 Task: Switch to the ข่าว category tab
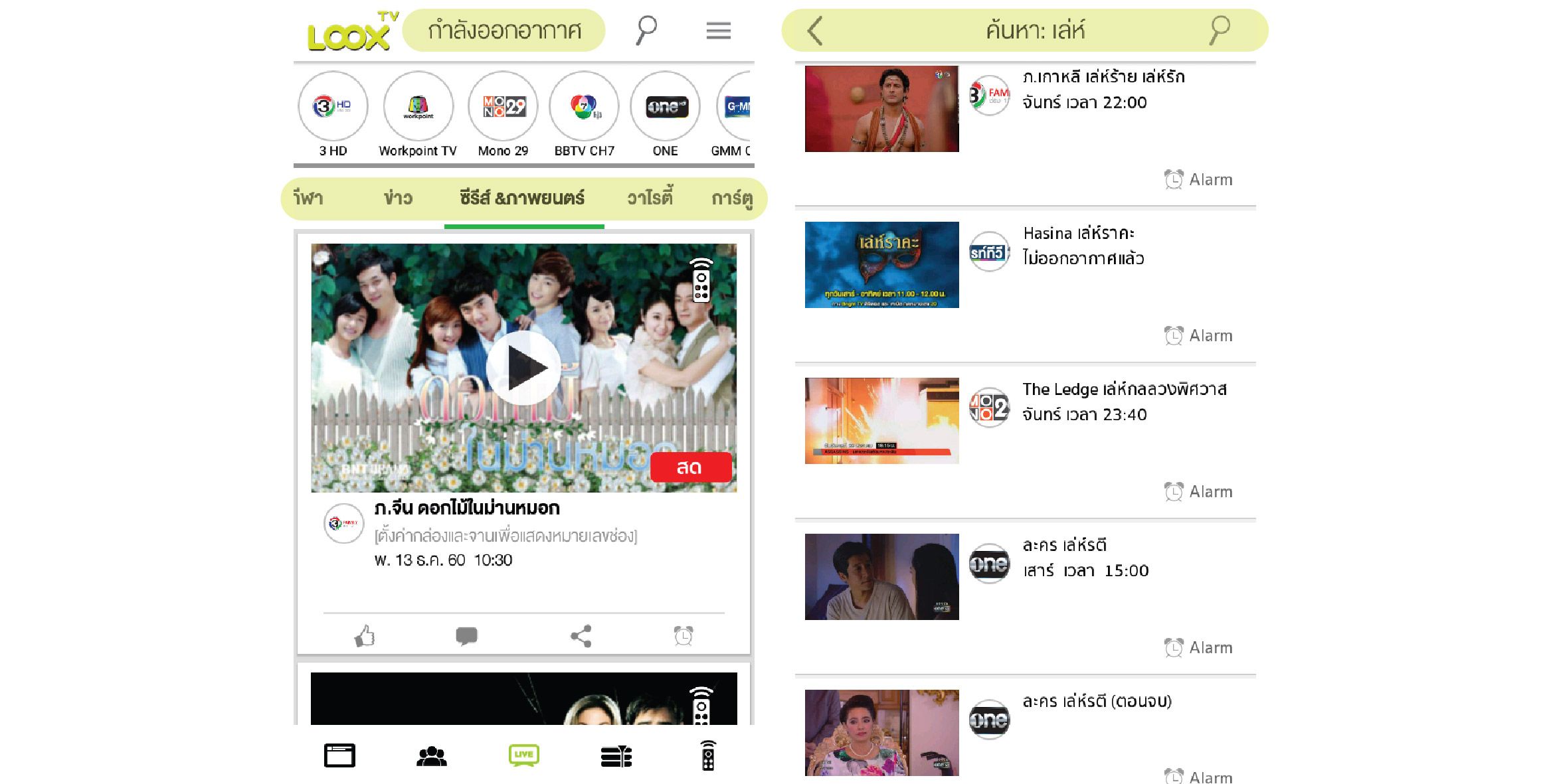(398, 198)
